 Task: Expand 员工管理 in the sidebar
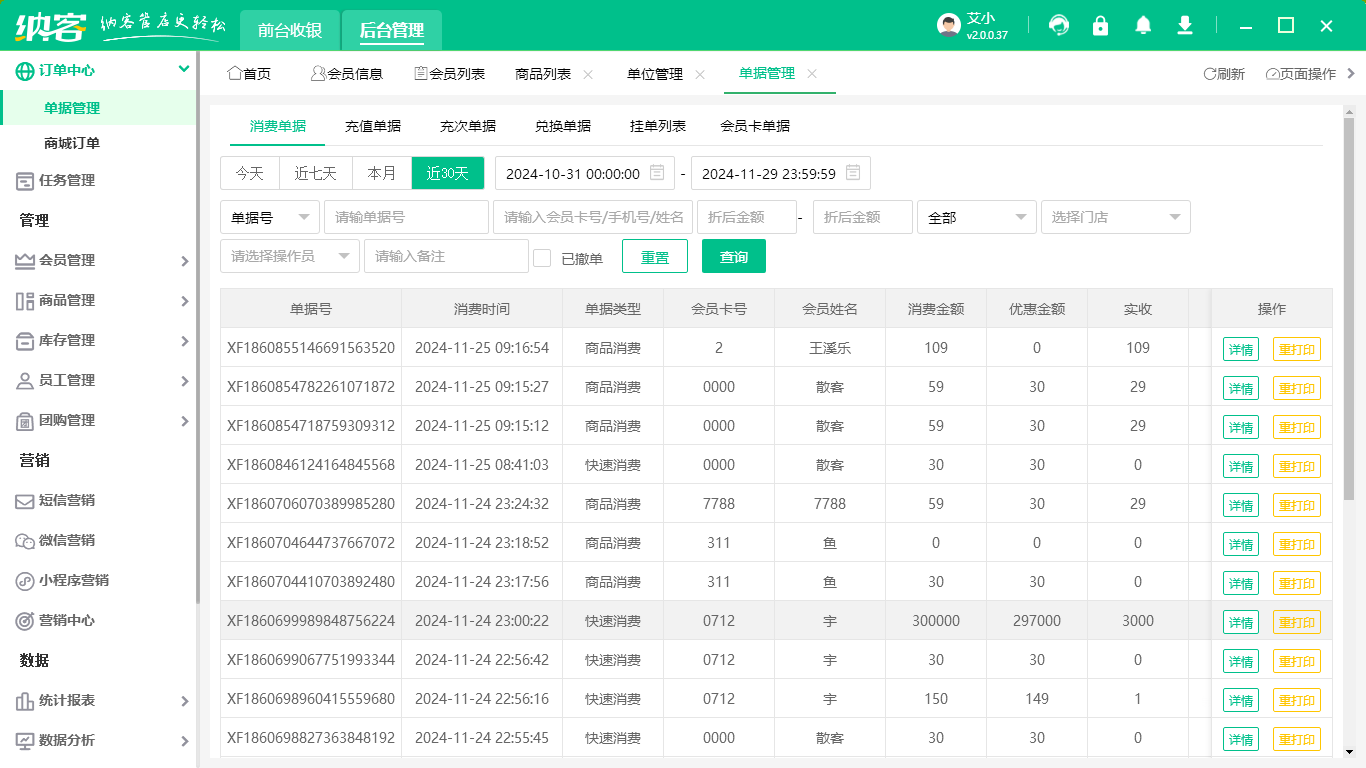pos(184,381)
